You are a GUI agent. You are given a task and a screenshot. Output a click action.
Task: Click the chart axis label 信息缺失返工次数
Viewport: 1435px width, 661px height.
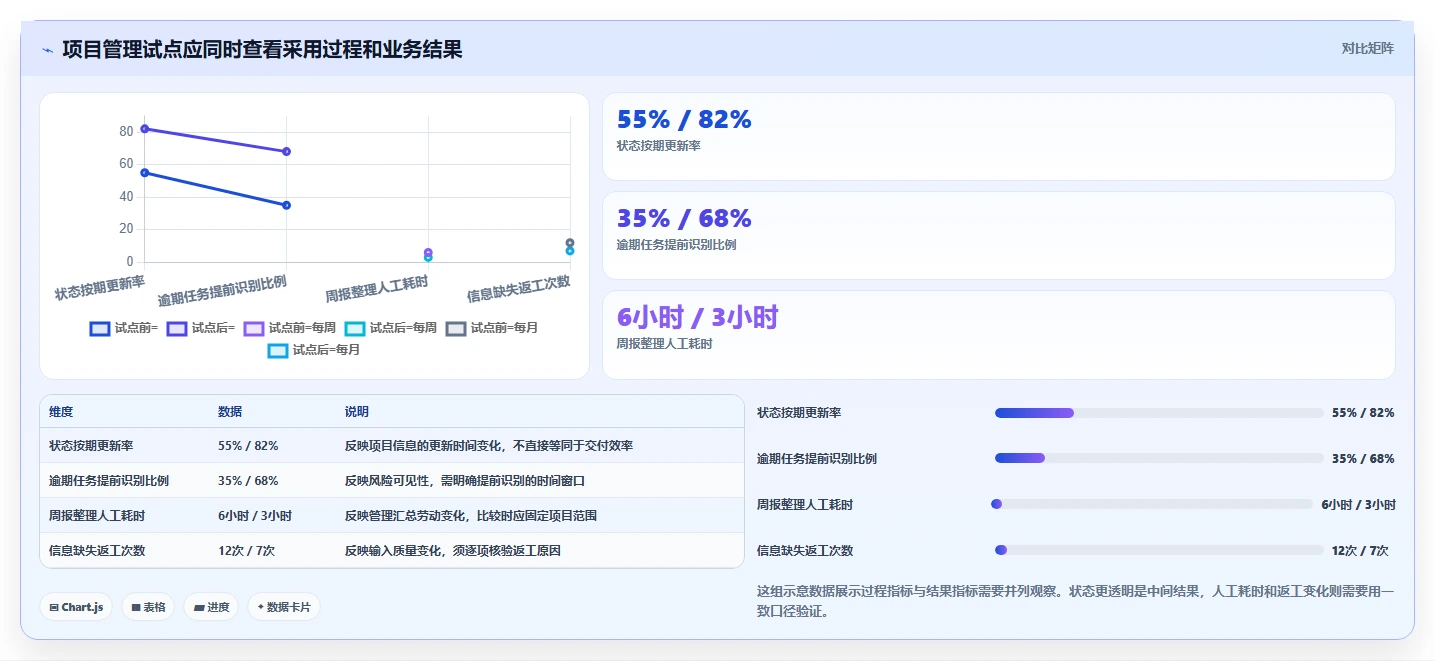(519, 290)
